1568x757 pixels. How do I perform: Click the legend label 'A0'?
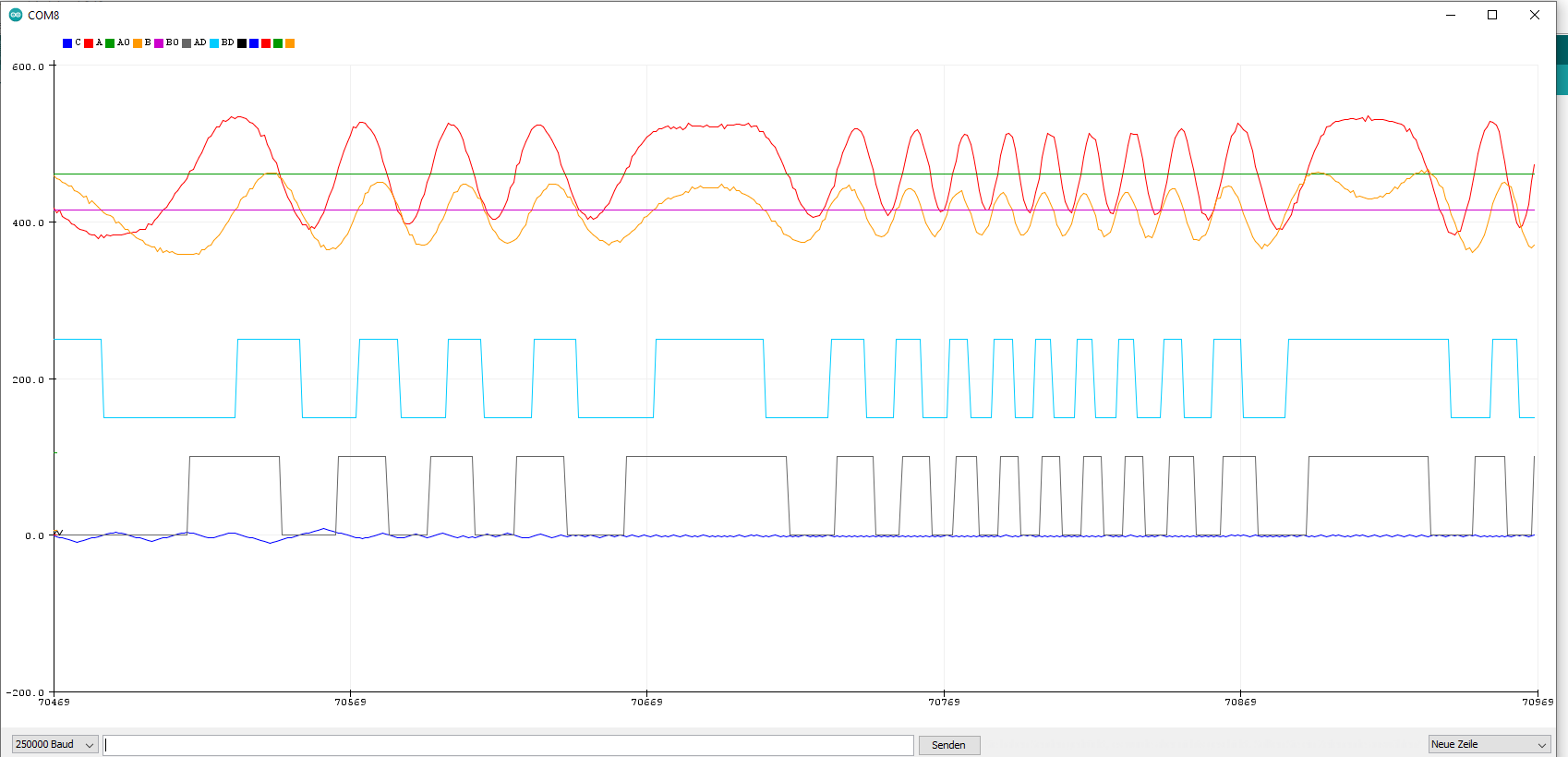click(124, 42)
